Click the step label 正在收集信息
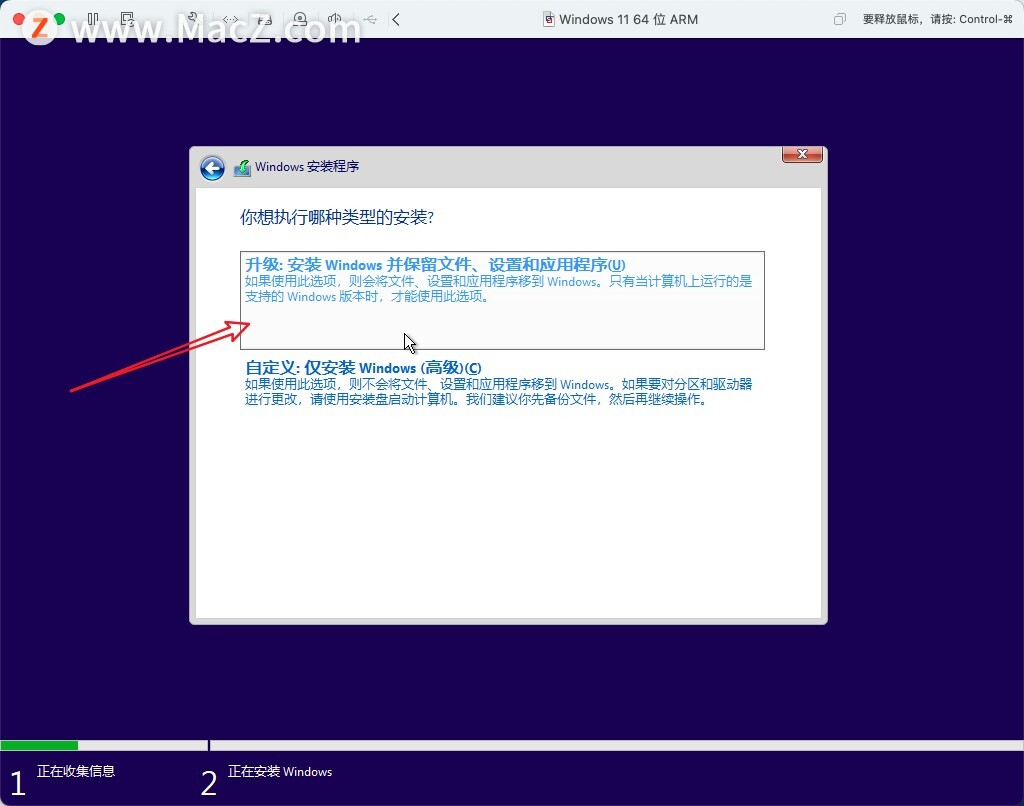1024x806 pixels. pyautogui.click(x=76, y=771)
